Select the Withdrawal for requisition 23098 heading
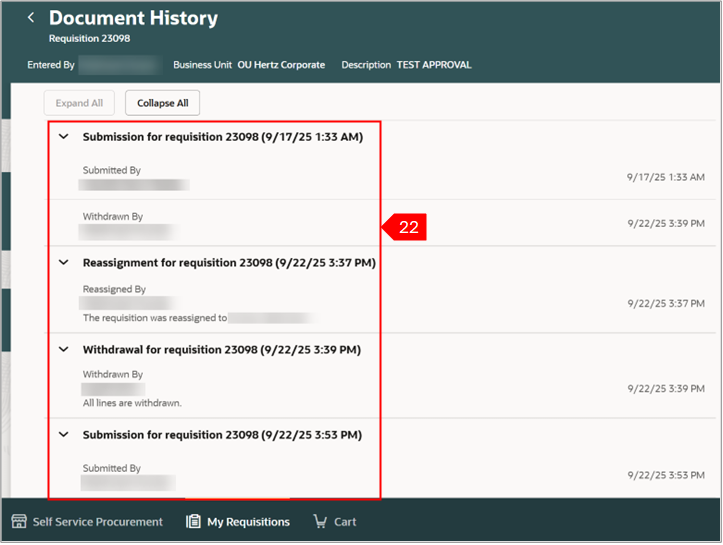The height and width of the screenshot is (545, 723). (221, 350)
